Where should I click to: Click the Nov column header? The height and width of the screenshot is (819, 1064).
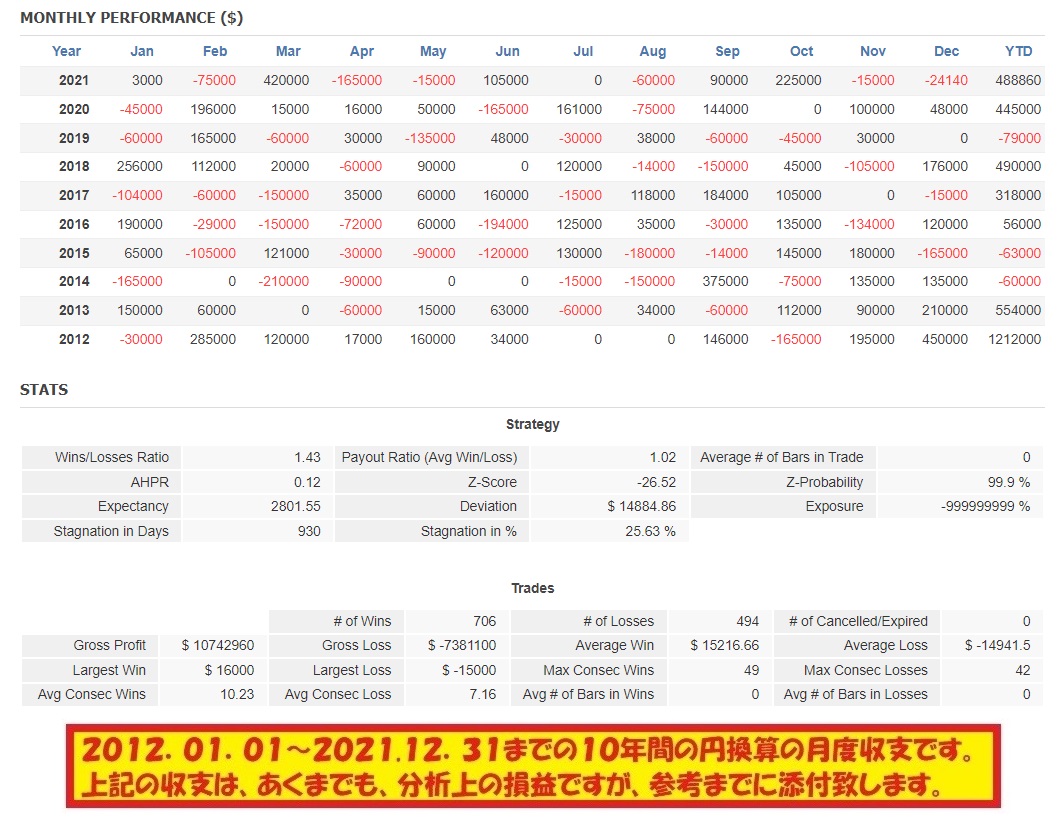[x=873, y=52]
